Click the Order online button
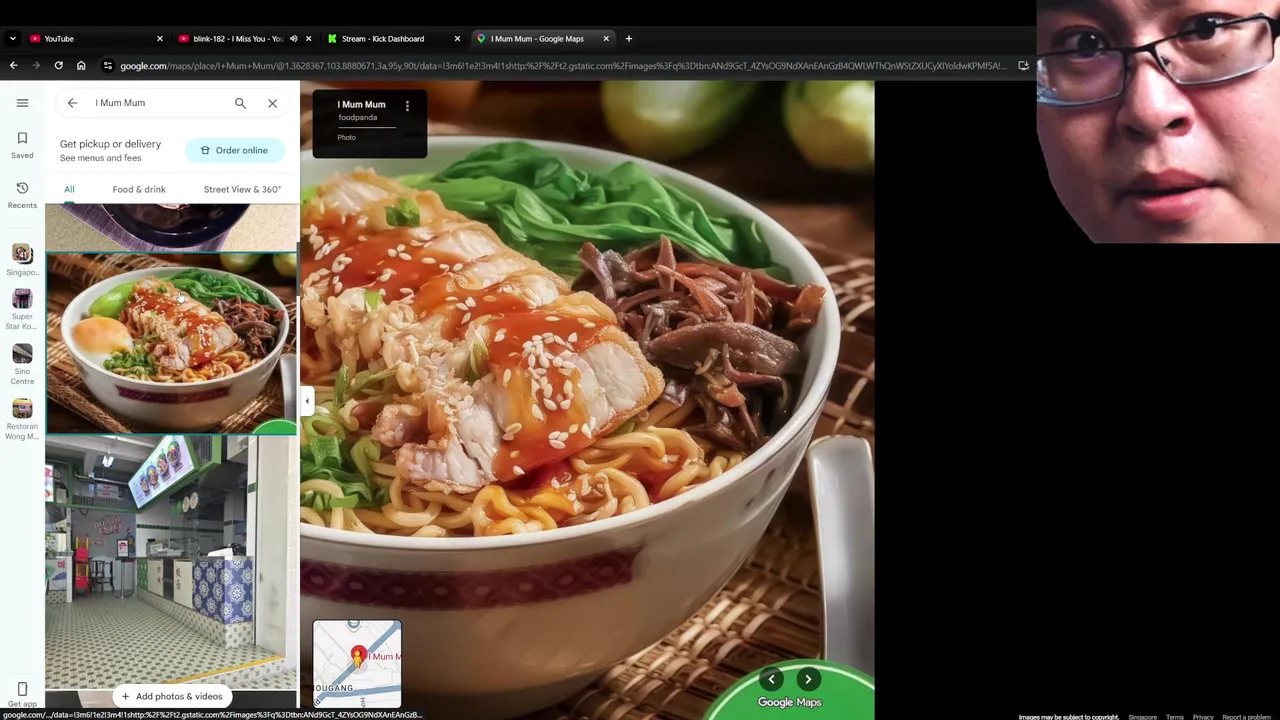Screen dimensions: 1280x720 point(234,150)
